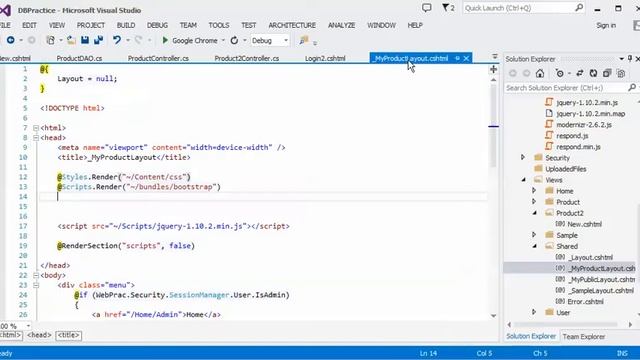This screenshot has width=640, height=360.
Task: Click the Find in Files toolbar icon
Action: tap(304, 40)
